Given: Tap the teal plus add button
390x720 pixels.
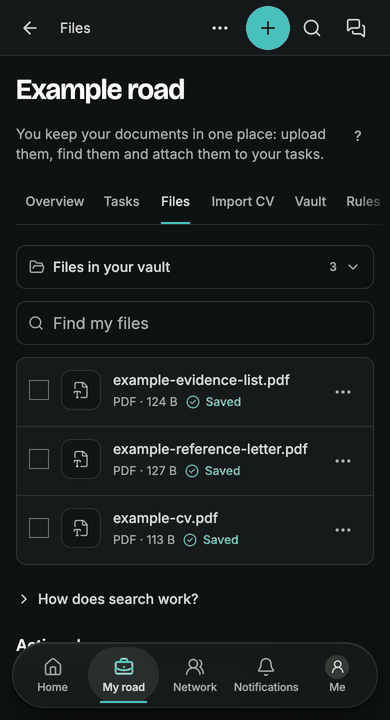Looking at the screenshot, I should (268, 28).
